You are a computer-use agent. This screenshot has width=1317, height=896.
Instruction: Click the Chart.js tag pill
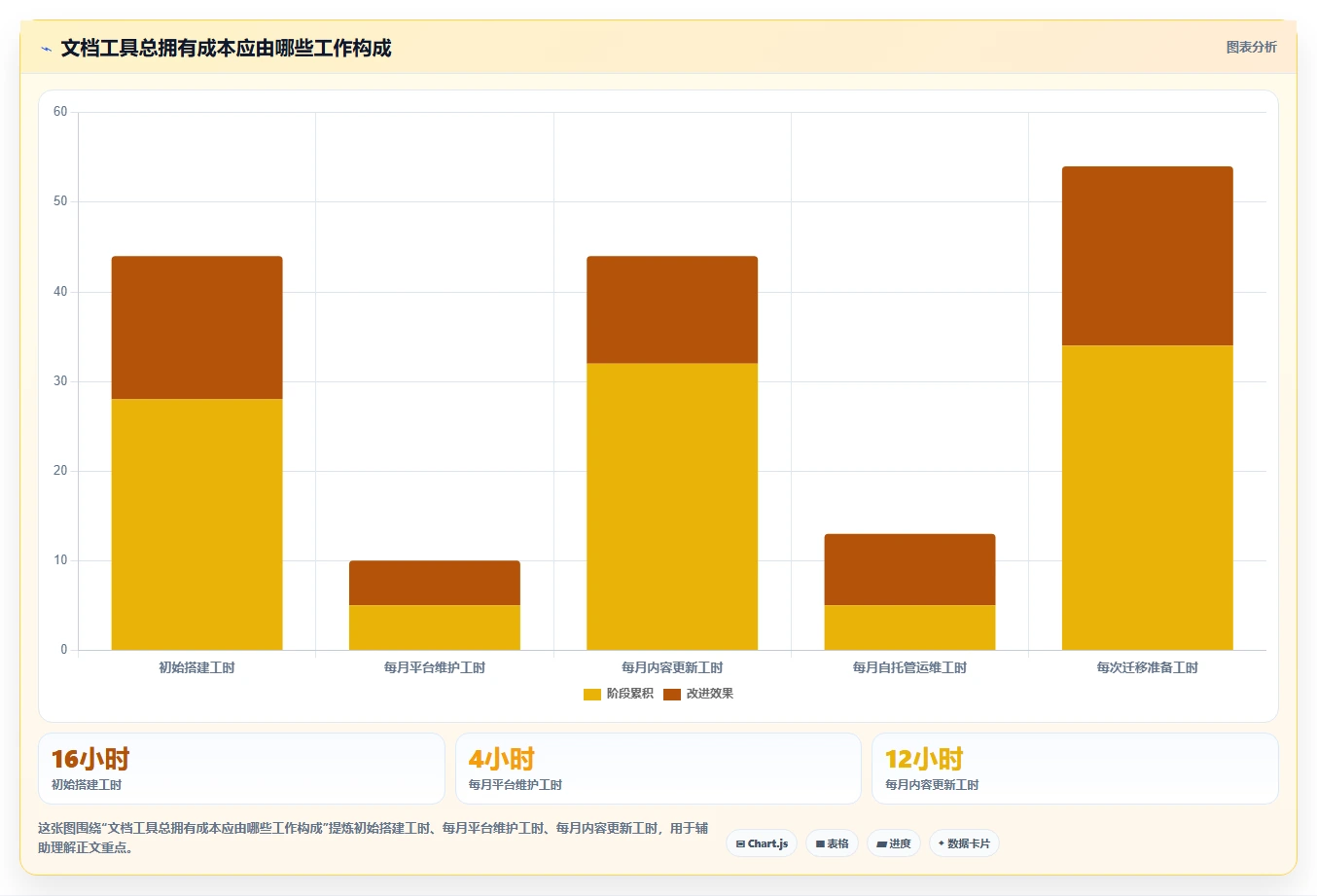(762, 843)
